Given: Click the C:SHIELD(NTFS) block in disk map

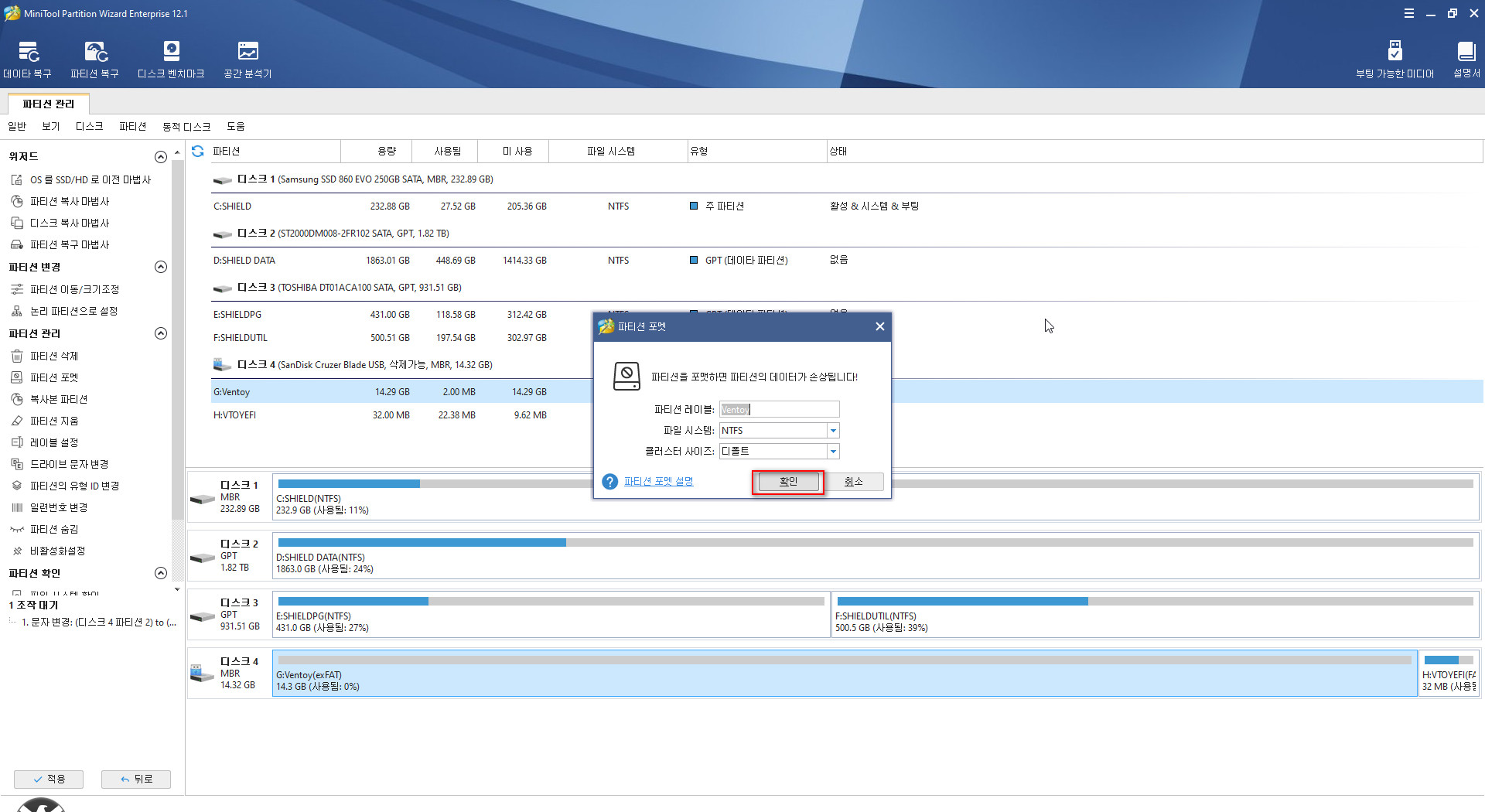Looking at the screenshot, I should tap(876, 497).
